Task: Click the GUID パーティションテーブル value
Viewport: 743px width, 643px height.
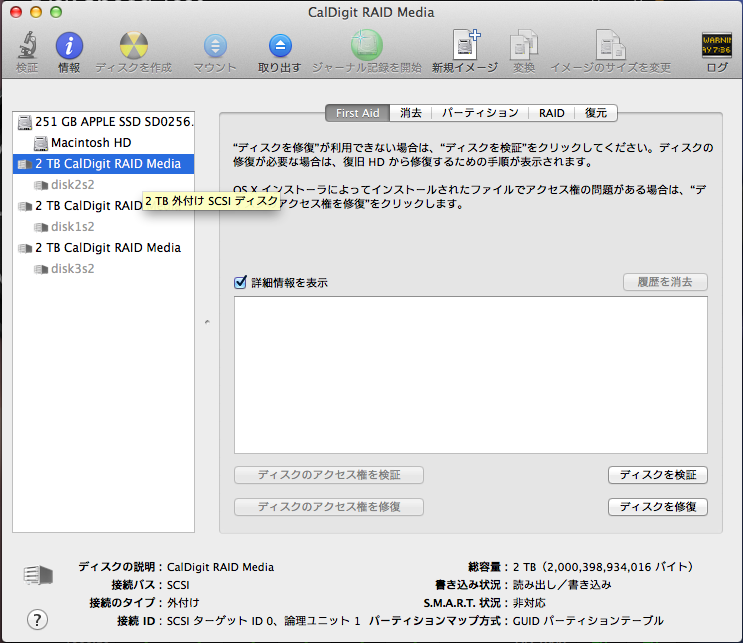Action: click(588, 621)
